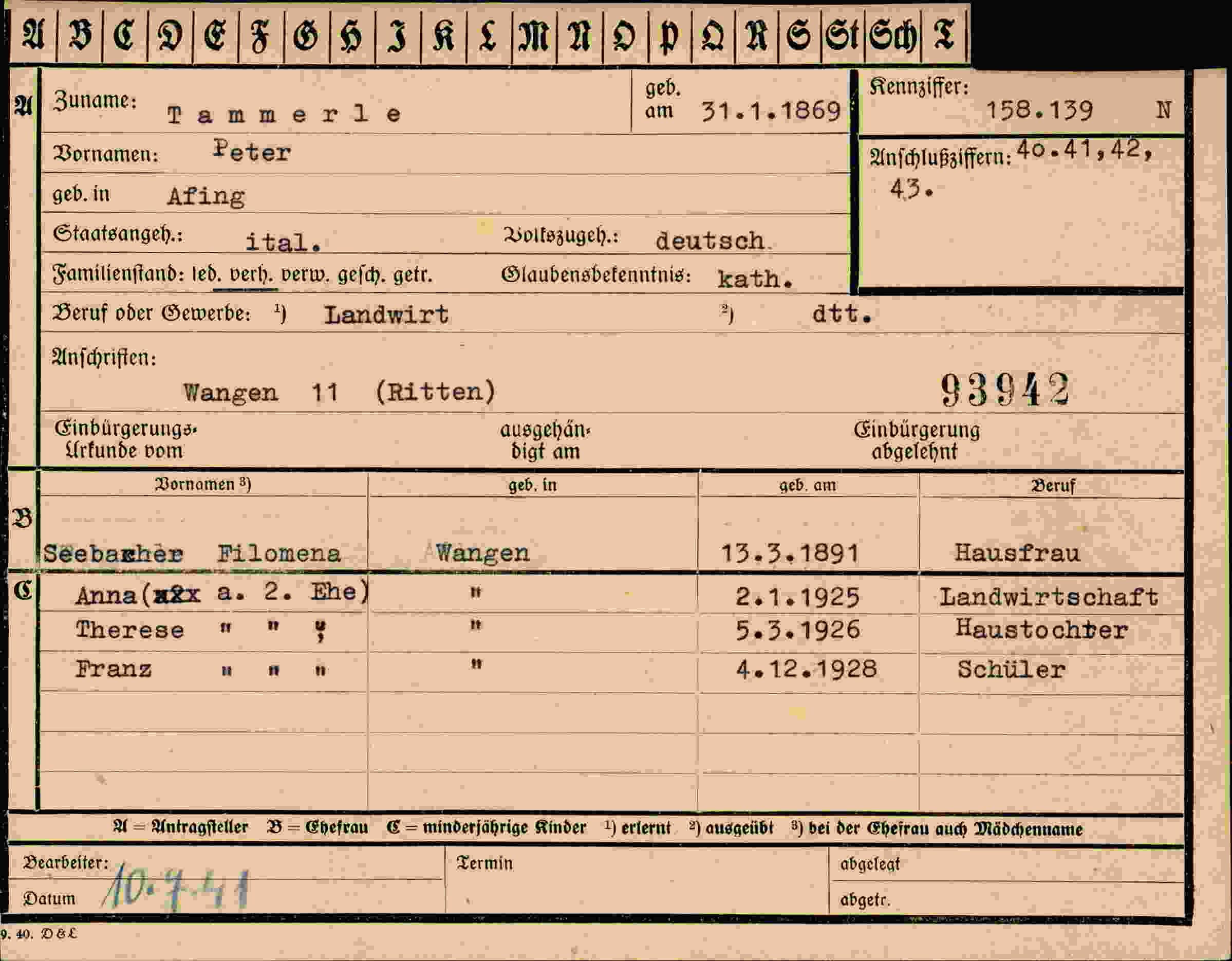Click the 'abgelegt' label
Image resolution: width=1232 pixels, height=961 pixels.
coord(869,864)
